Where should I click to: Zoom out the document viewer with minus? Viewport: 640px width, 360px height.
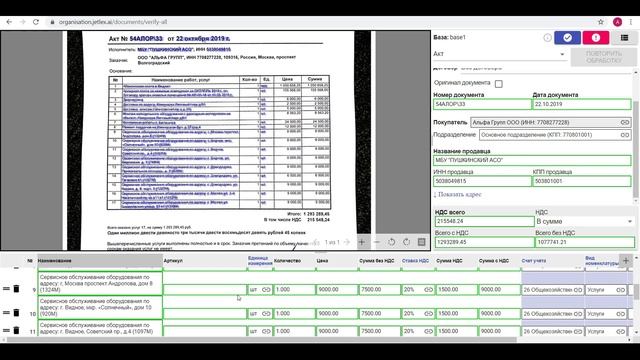tap(376, 242)
